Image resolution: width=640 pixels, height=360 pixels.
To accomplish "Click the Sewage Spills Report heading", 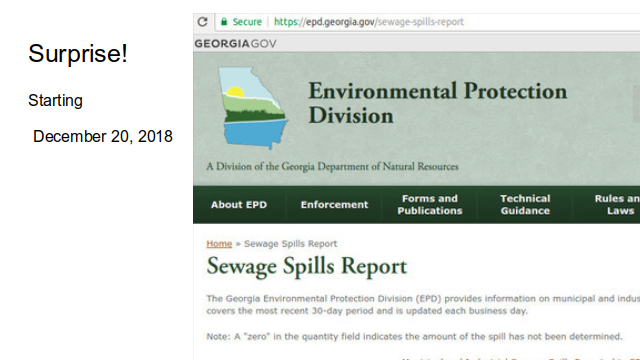I will point(307,266).
